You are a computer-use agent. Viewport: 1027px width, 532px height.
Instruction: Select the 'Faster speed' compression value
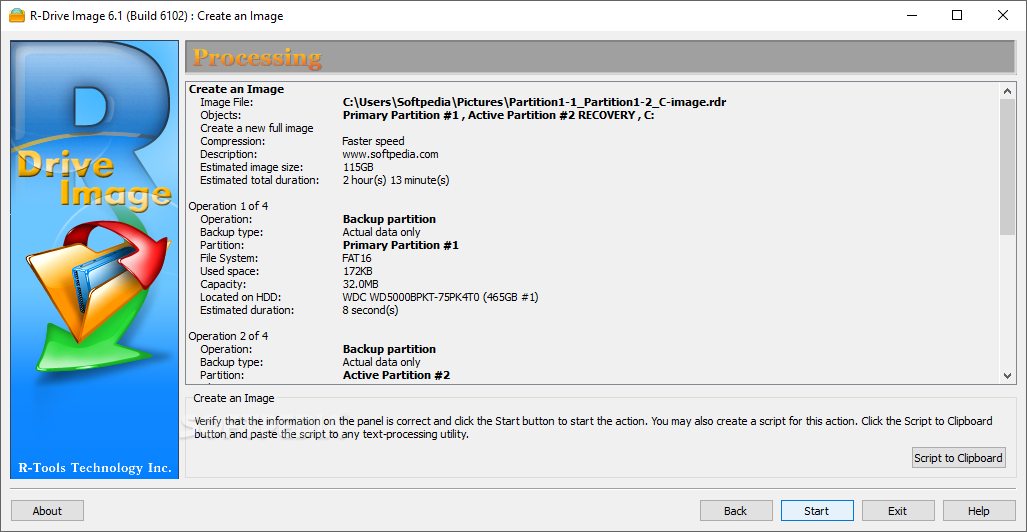373,141
